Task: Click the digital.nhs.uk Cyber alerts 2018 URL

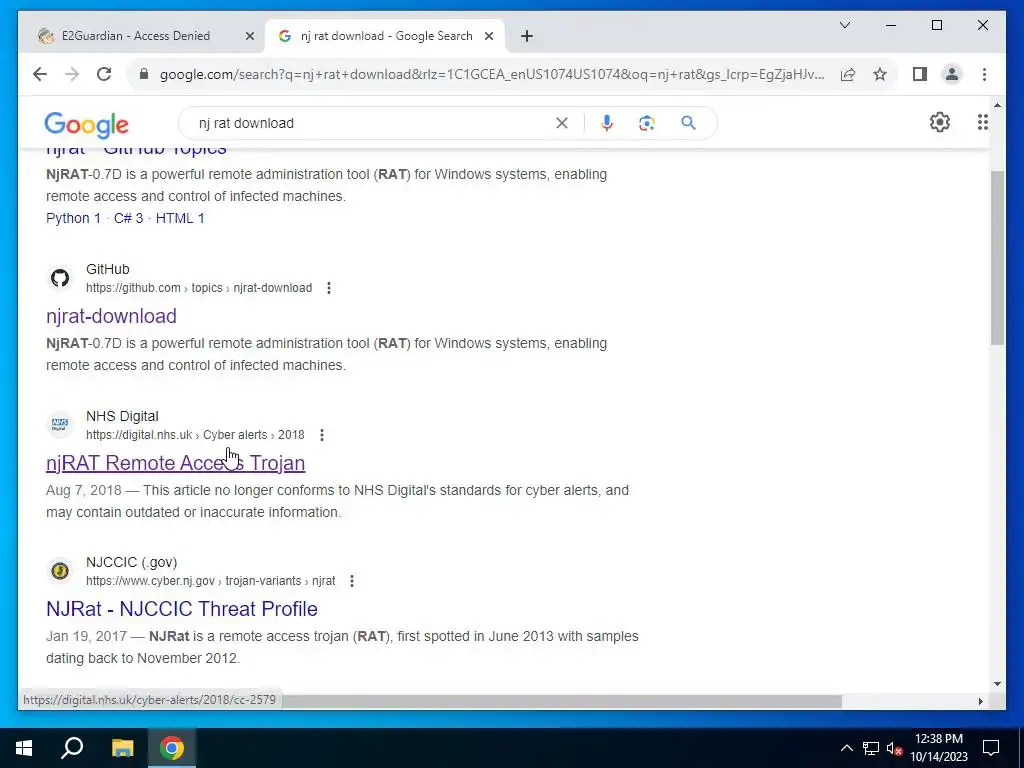Action: [195, 435]
